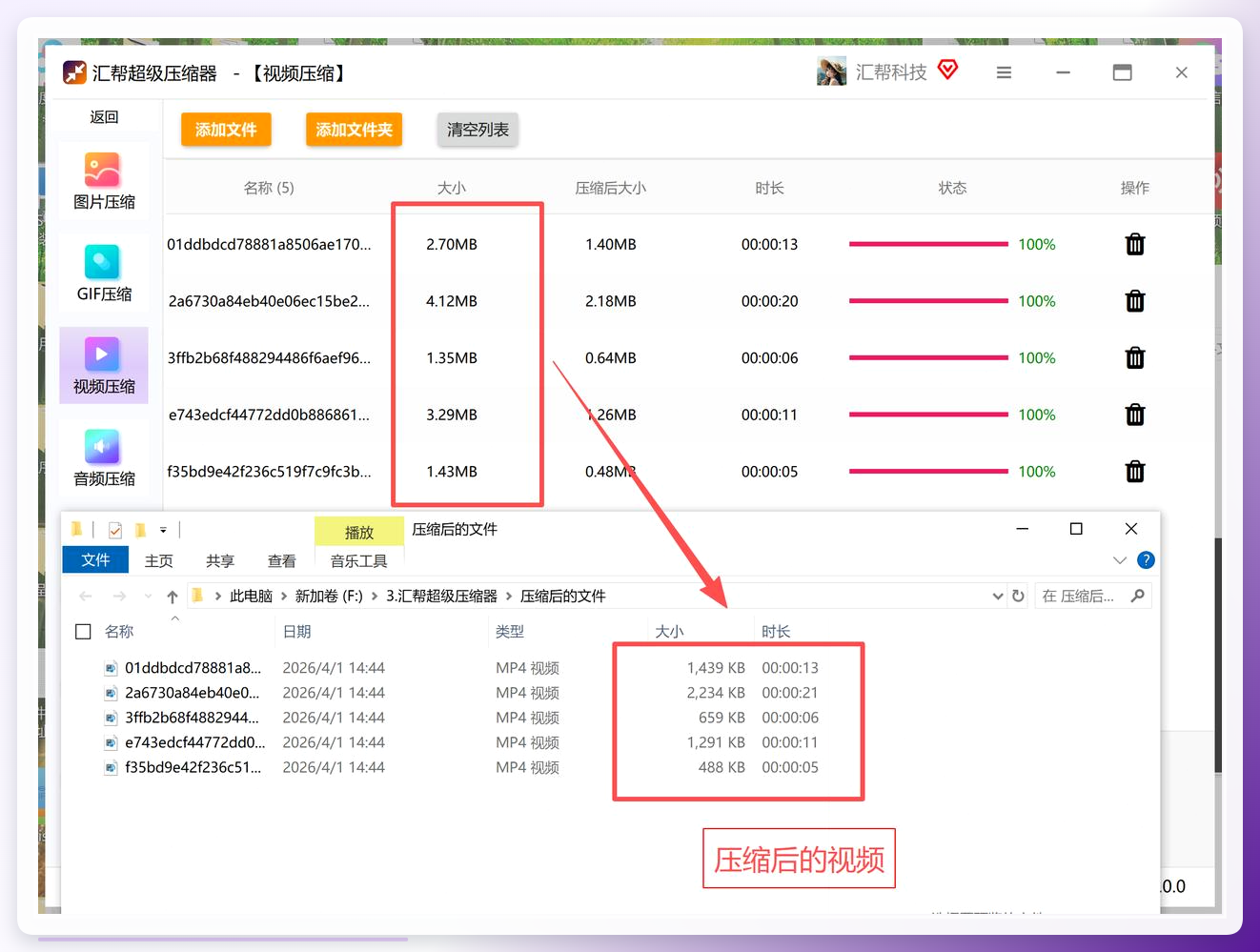Image resolution: width=1260 pixels, height=952 pixels.
Task: Expand the Explorer address bar history dropdown
Action: coord(998,597)
